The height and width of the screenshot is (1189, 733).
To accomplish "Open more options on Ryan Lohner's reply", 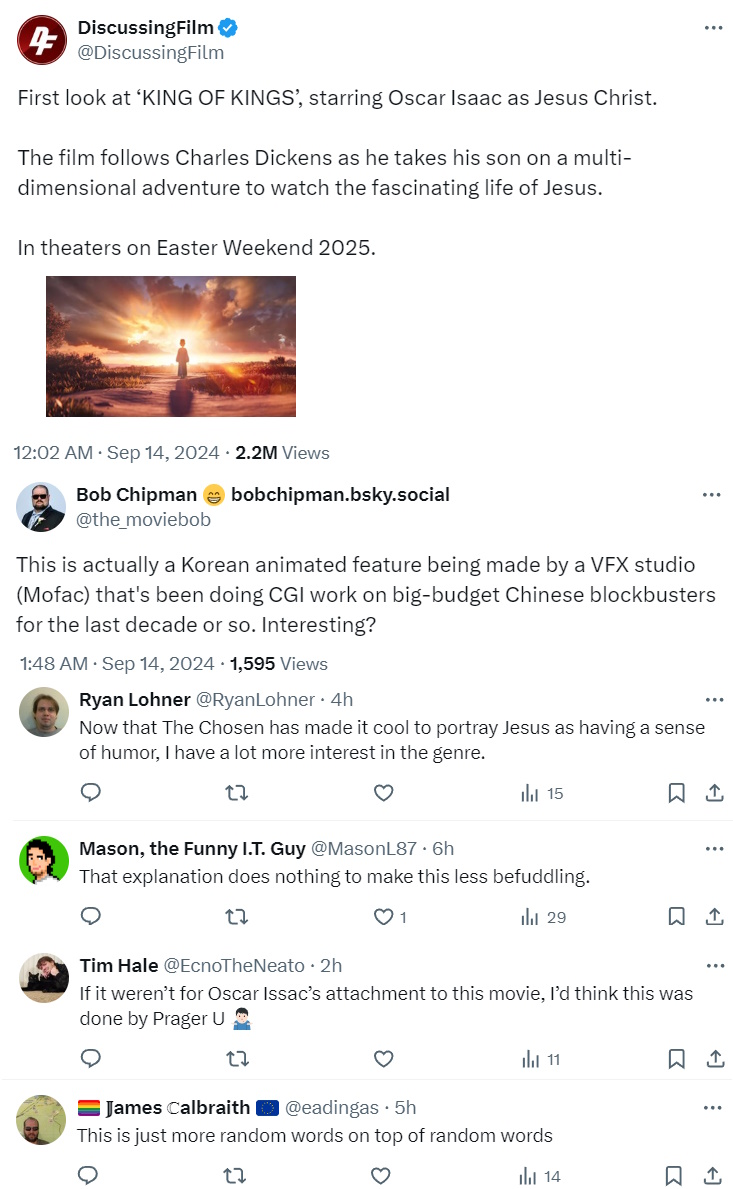I will point(714,700).
